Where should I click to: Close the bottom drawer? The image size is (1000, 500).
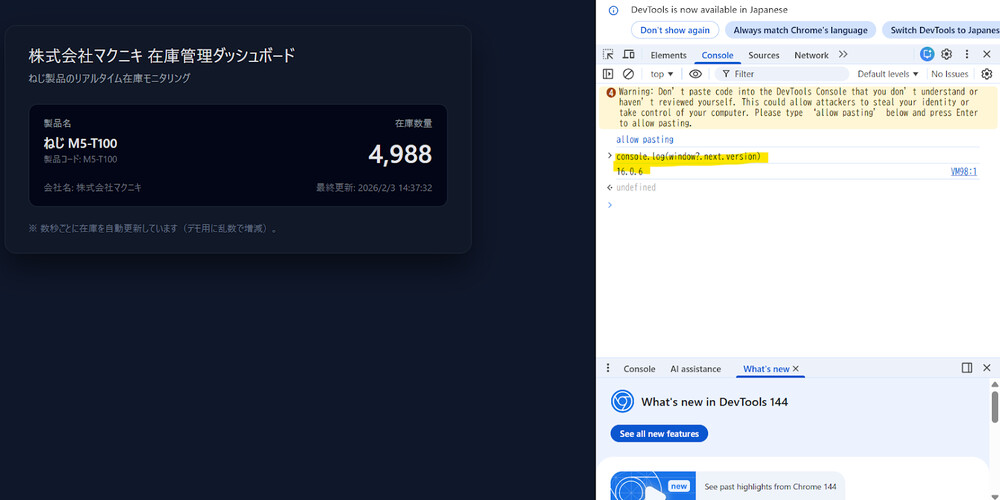[987, 368]
